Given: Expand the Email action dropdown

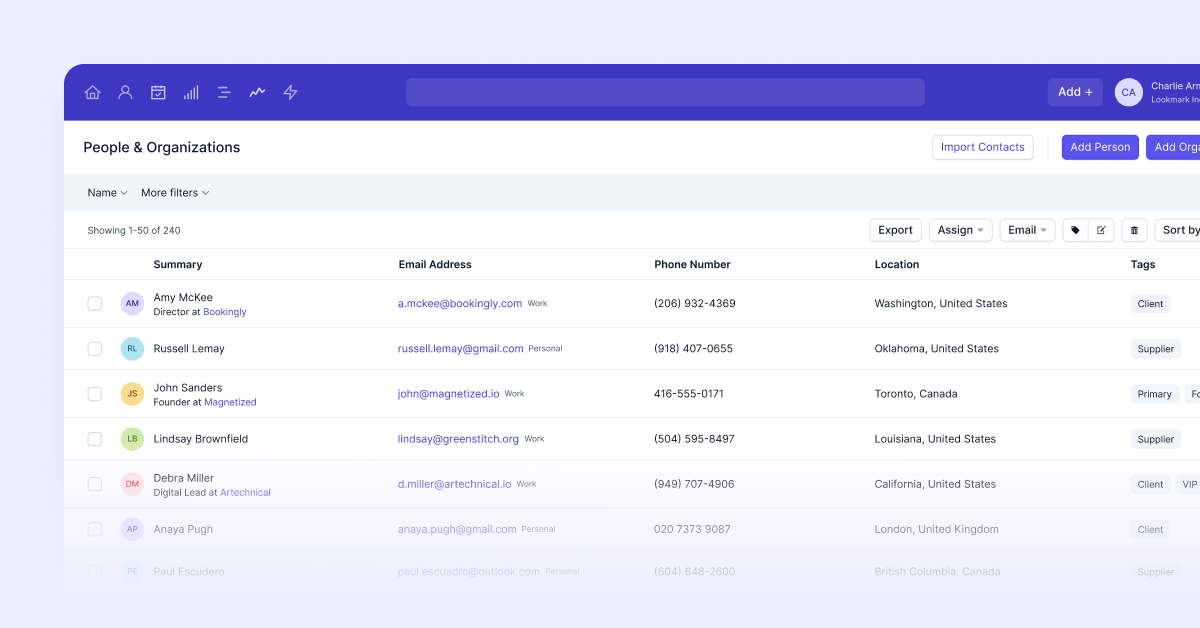Looking at the screenshot, I should coord(1026,230).
